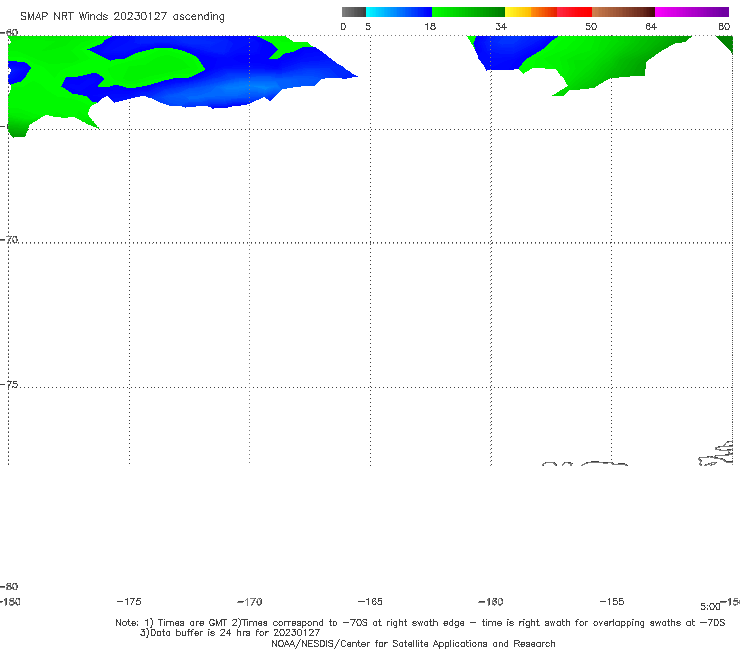Click the longitude axis label '-160'
This screenshot has height=650, width=740.
click(491, 601)
